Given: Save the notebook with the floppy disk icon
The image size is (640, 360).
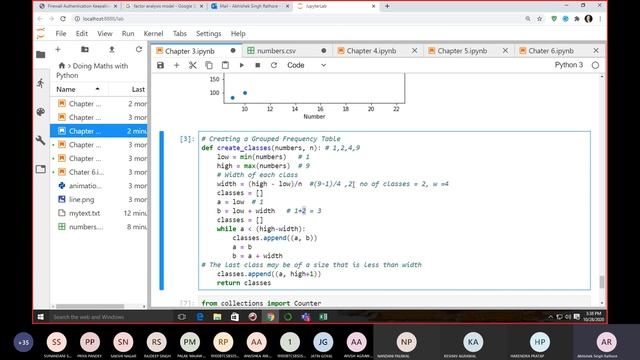Looking at the screenshot, I should click(x=160, y=65).
